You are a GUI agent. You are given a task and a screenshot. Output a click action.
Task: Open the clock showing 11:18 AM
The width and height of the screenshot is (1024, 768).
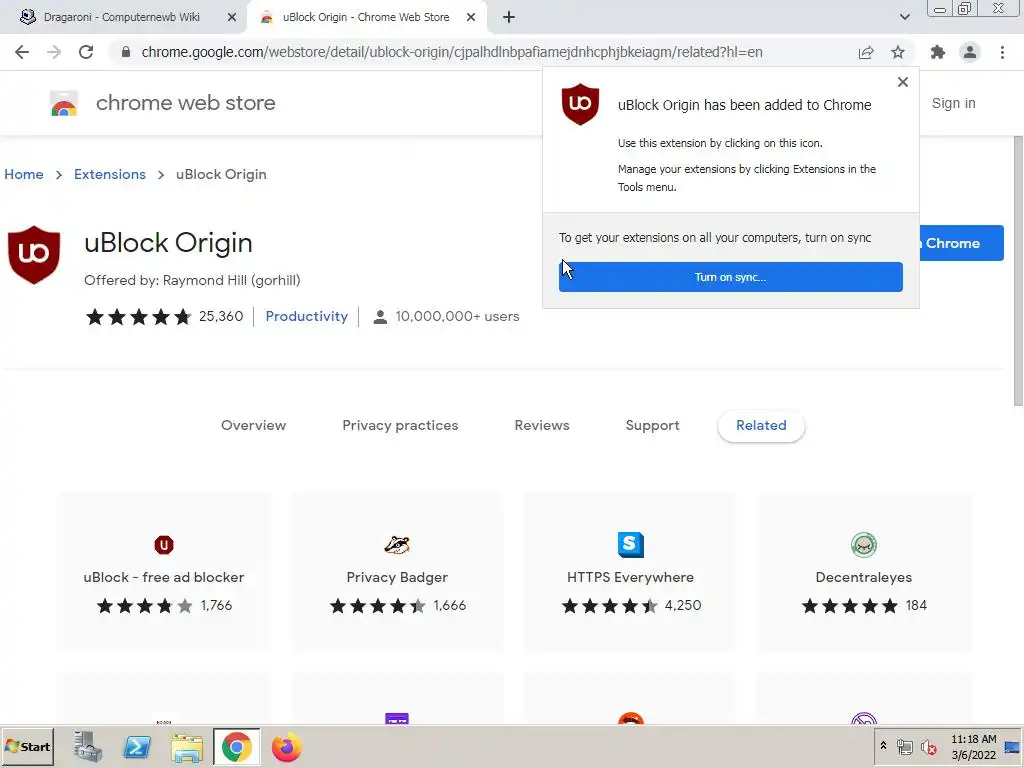click(x=974, y=746)
